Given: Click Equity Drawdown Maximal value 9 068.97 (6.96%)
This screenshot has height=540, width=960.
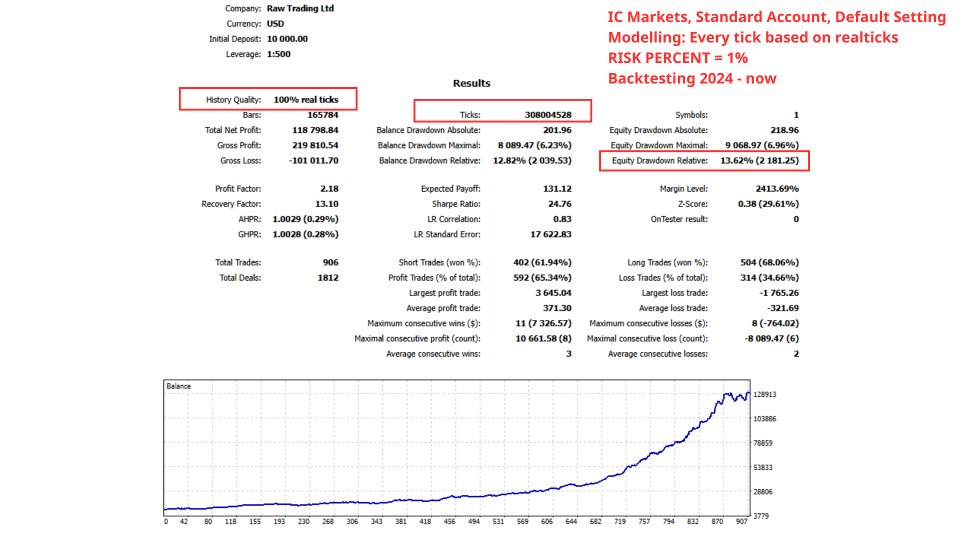Looking at the screenshot, I should (x=762, y=146).
